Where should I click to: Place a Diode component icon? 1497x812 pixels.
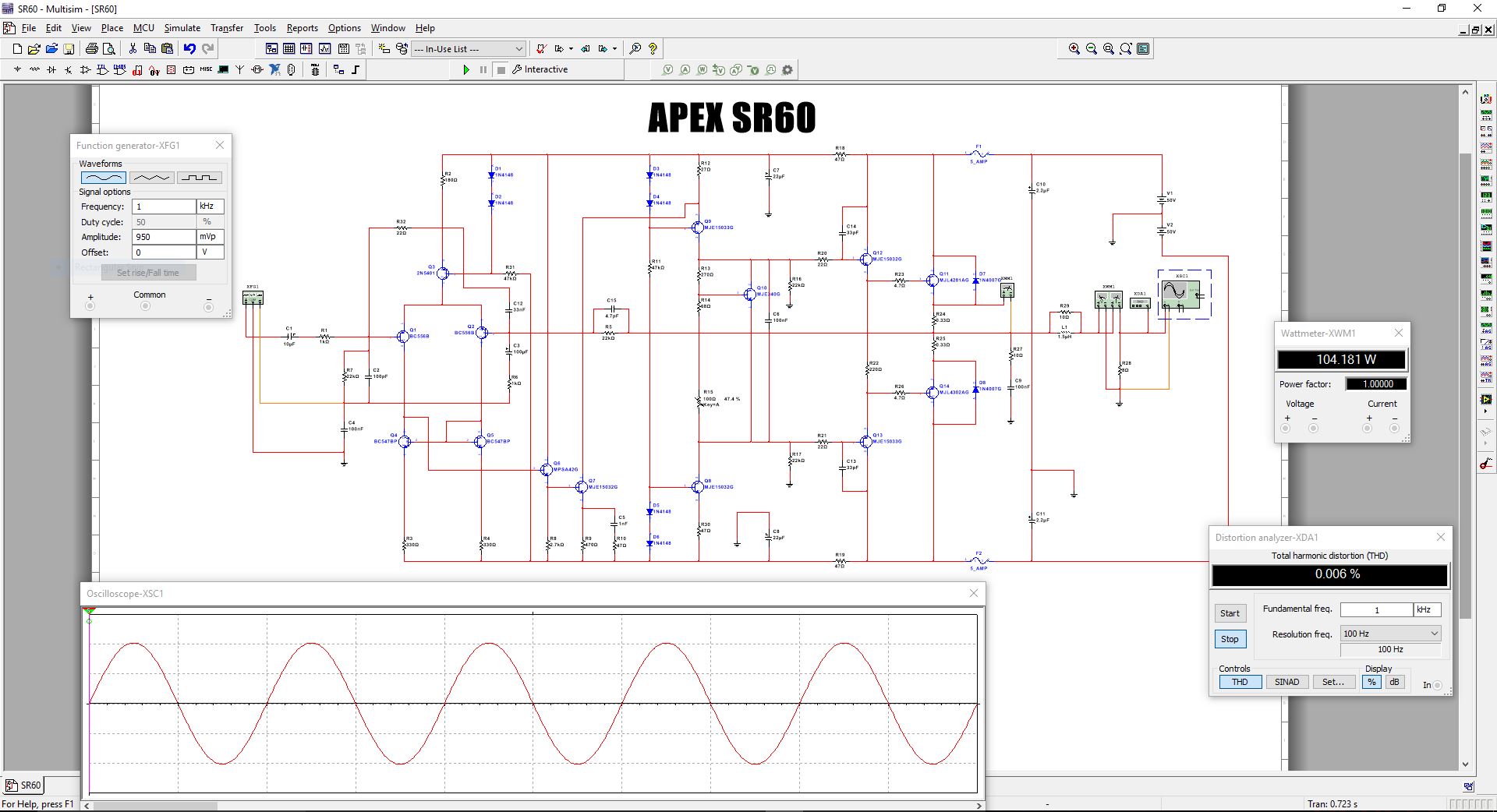[51, 69]
